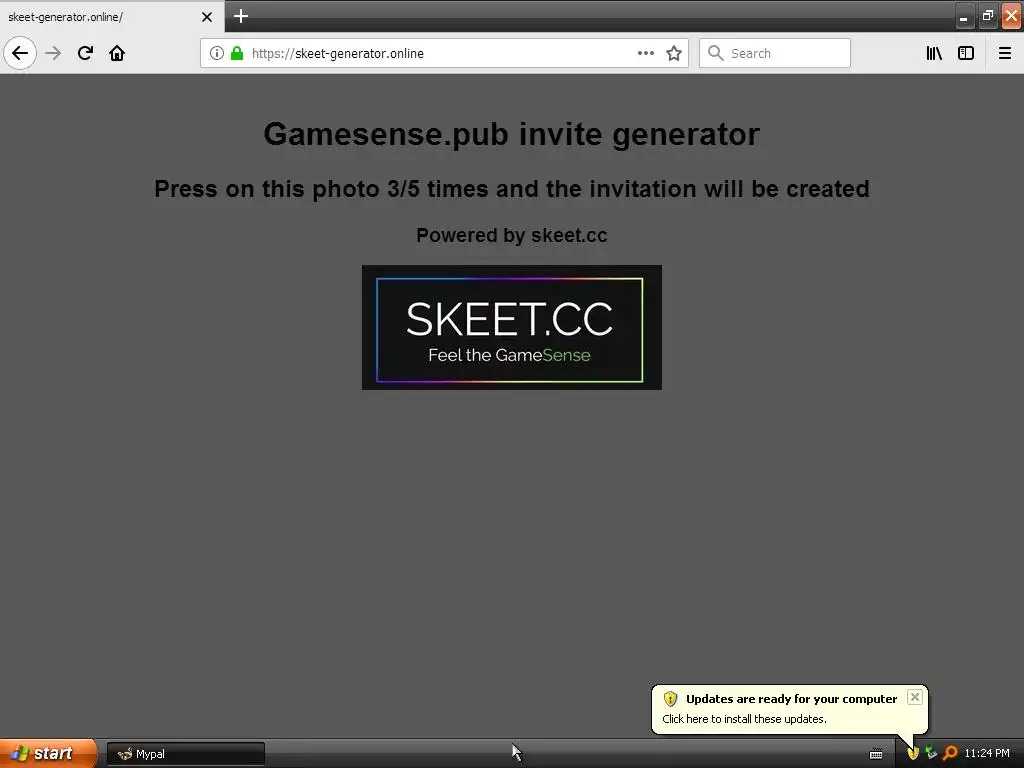Click the 11:24 PM clock
Viewport: 1024px width, 768px height.
tap(987, 754)
